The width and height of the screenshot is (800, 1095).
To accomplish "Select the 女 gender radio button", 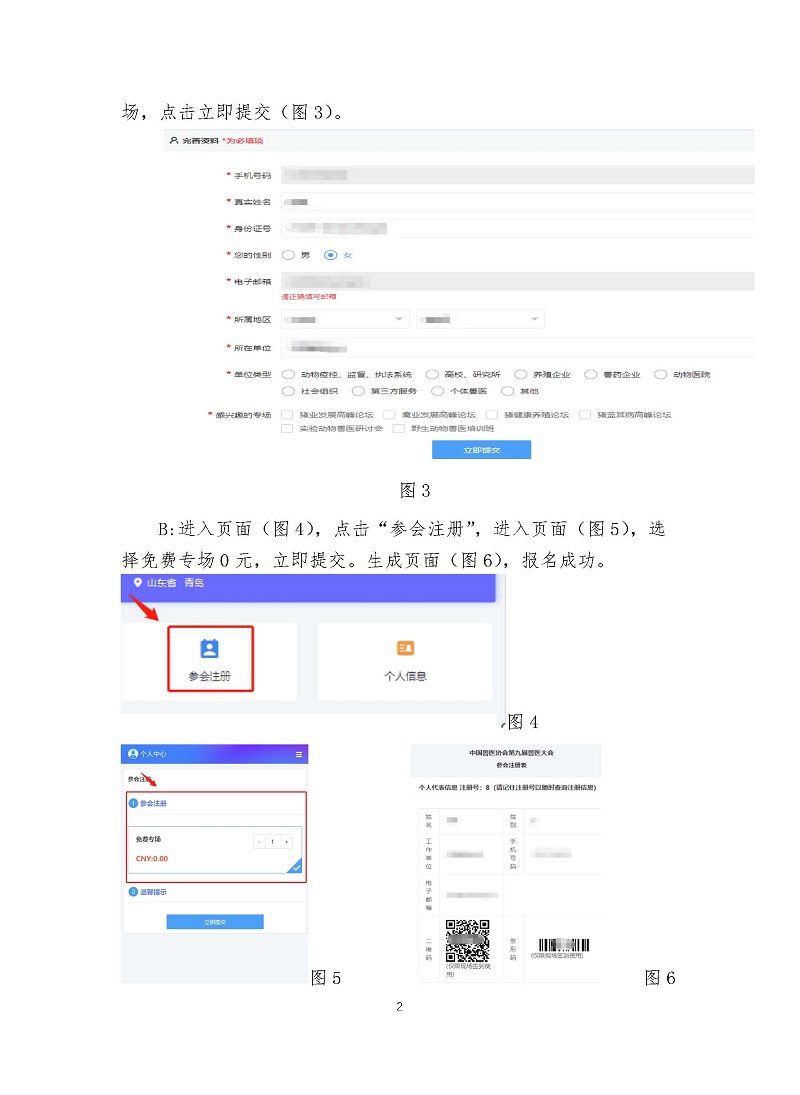I will 330,254.
